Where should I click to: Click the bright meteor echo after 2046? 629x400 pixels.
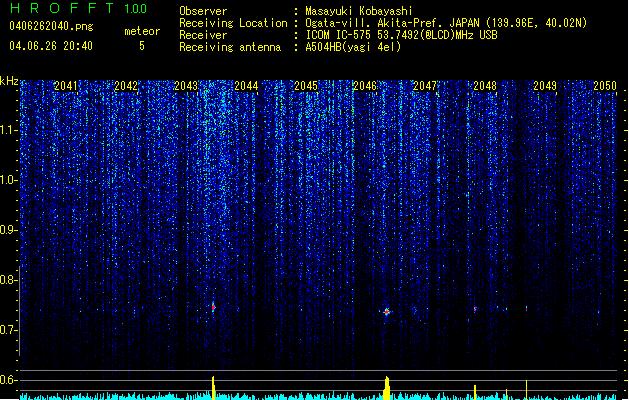(x=387, y=312)
